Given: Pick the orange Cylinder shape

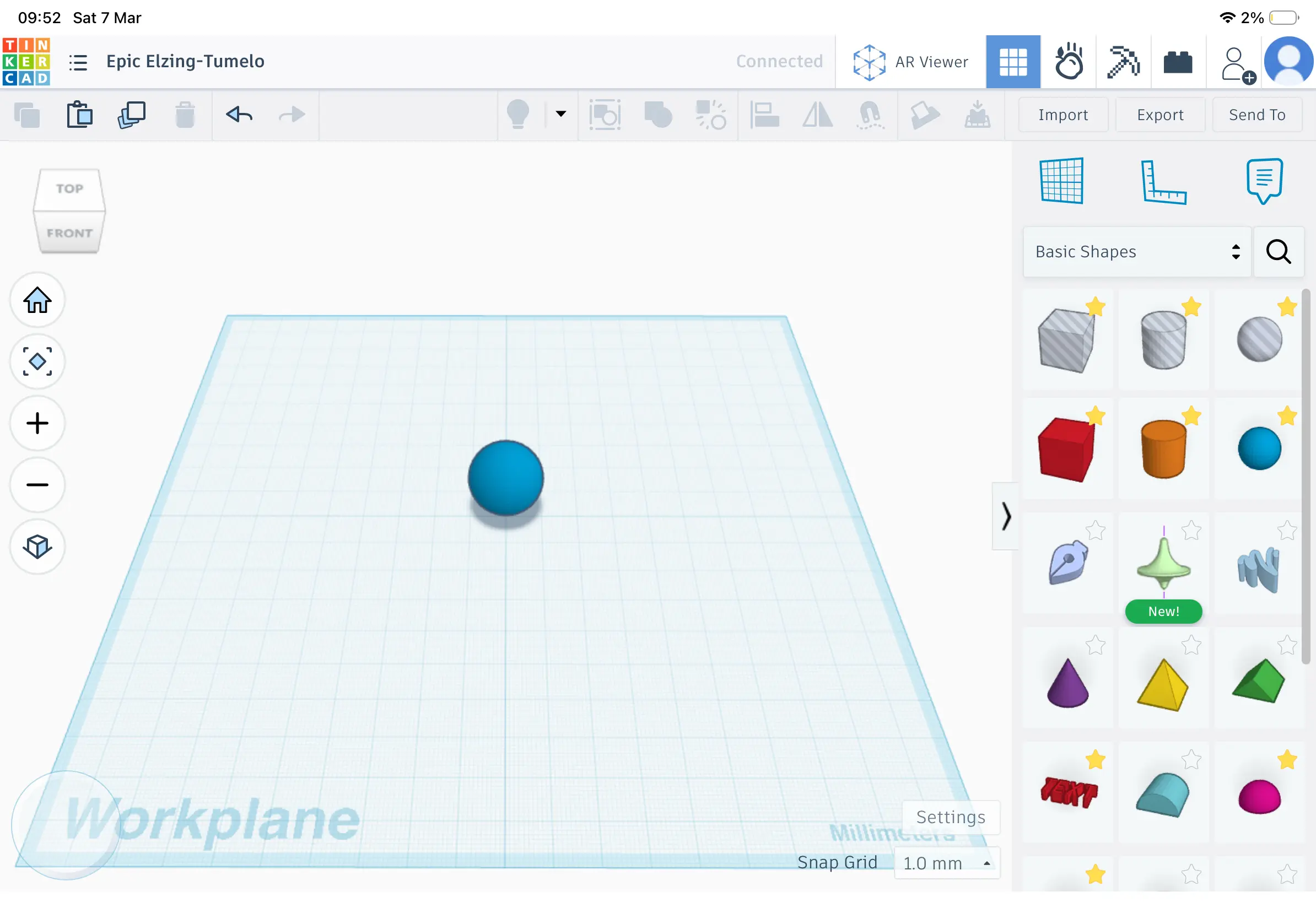Looking at the screenshot, I should click(1163, 450).
